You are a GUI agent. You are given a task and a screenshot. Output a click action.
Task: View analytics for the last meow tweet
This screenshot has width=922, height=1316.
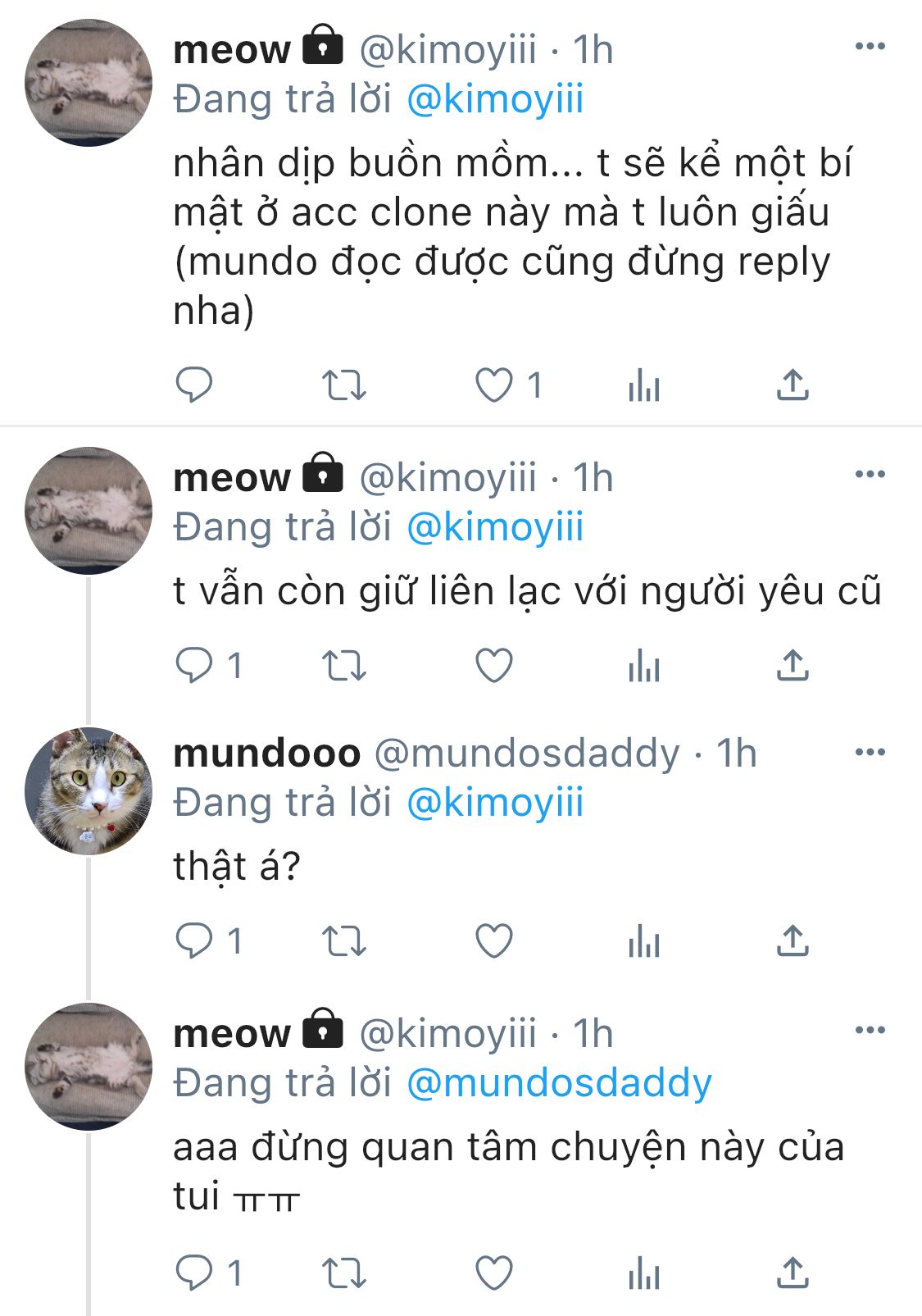(643, 1273)
